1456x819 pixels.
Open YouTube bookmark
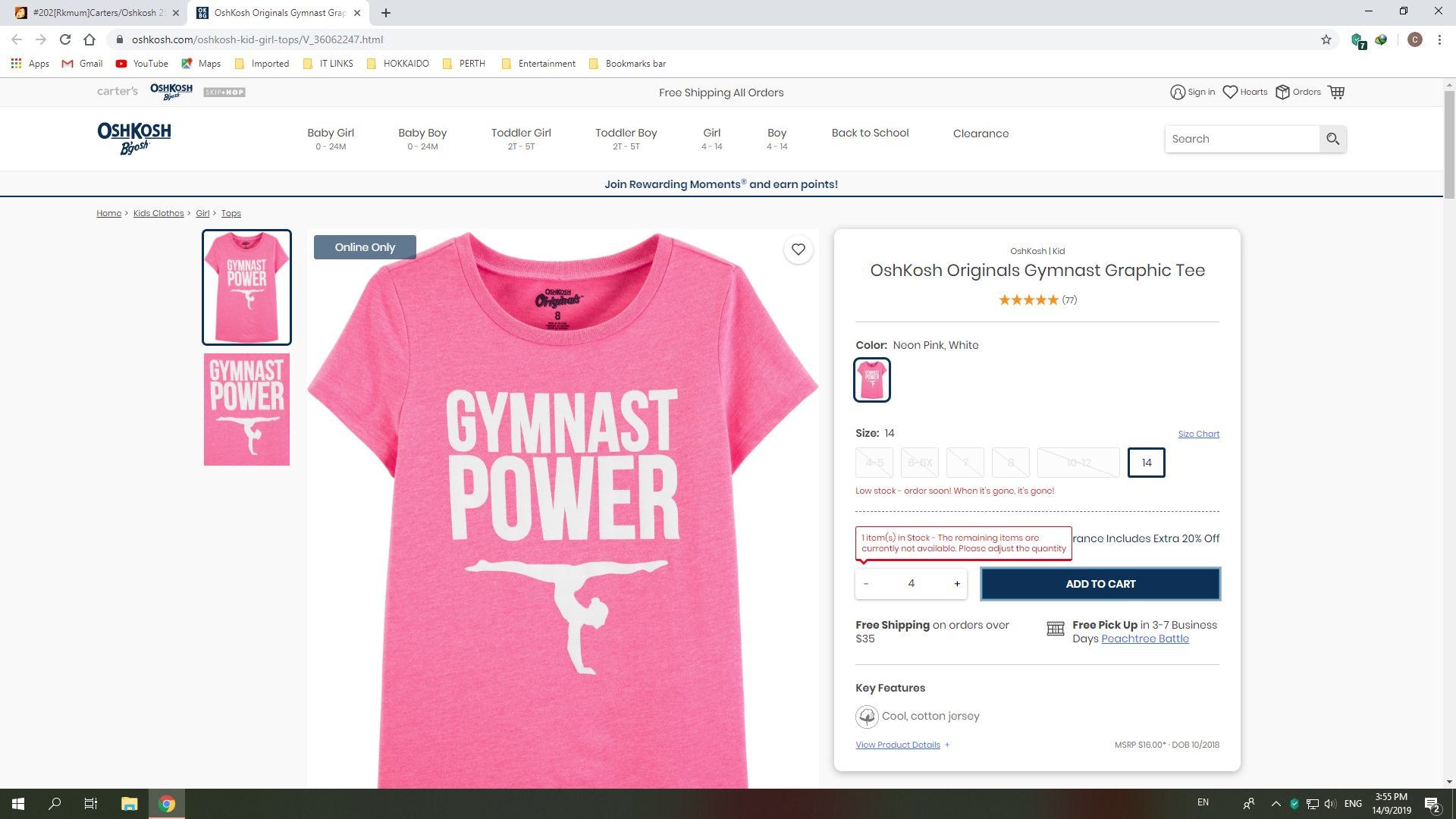(x=142, y=64)
